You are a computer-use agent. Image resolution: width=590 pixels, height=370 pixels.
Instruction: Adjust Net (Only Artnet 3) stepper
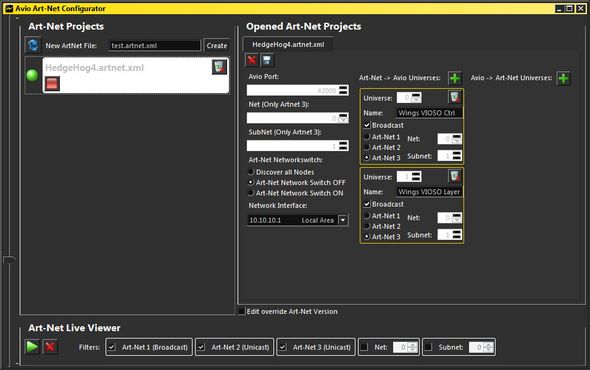343,118
